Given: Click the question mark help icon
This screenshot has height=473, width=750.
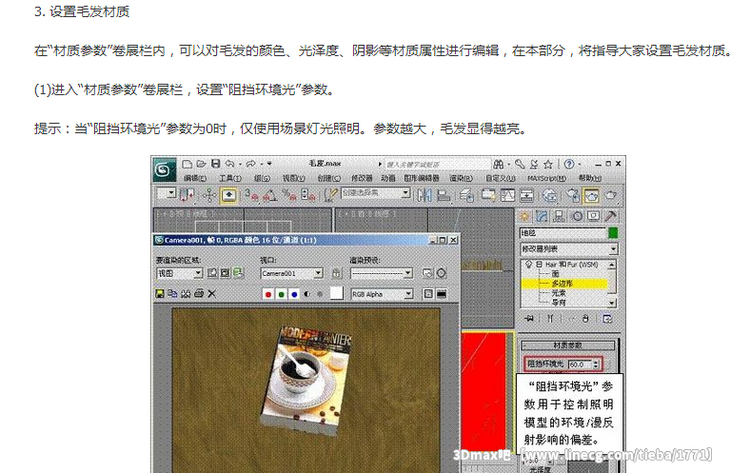Looking at the screenshot, I should point(569,164).
